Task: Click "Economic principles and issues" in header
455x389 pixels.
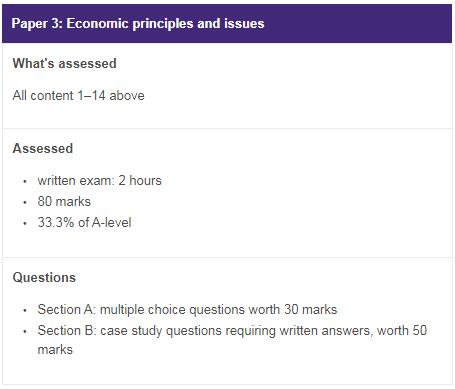Action: tap(165, 24)
